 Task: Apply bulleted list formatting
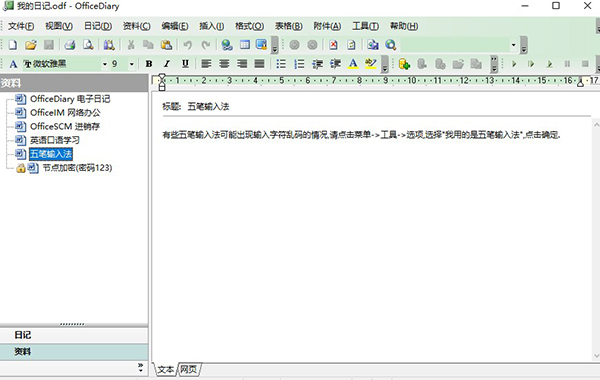[x=281, y=64]
